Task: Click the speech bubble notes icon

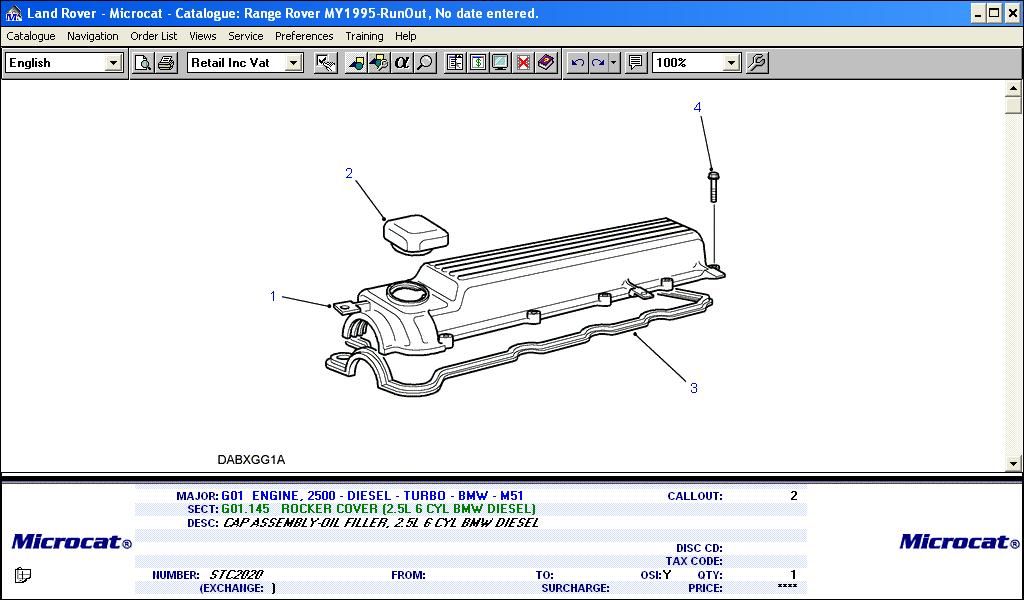Action: click(635, 63)
